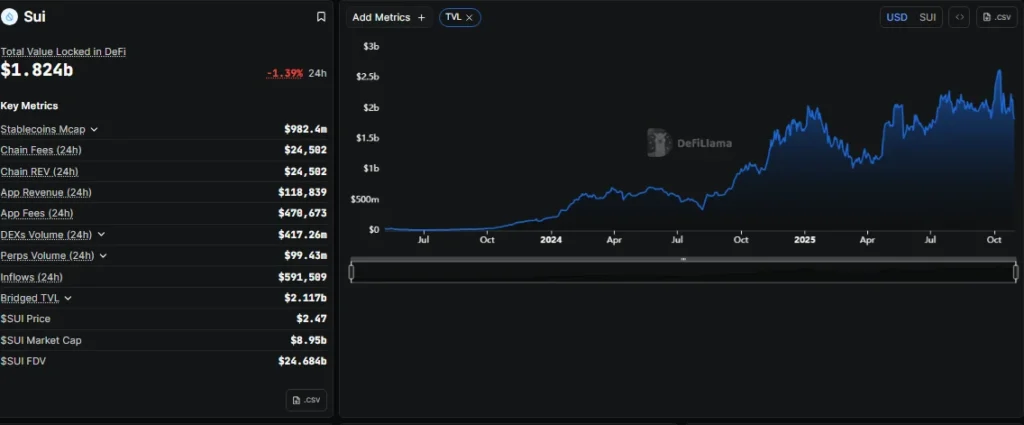Click Chain REV (24h) label
Image resolution: width=1024 pixels, height=425 pixels.
39,172
